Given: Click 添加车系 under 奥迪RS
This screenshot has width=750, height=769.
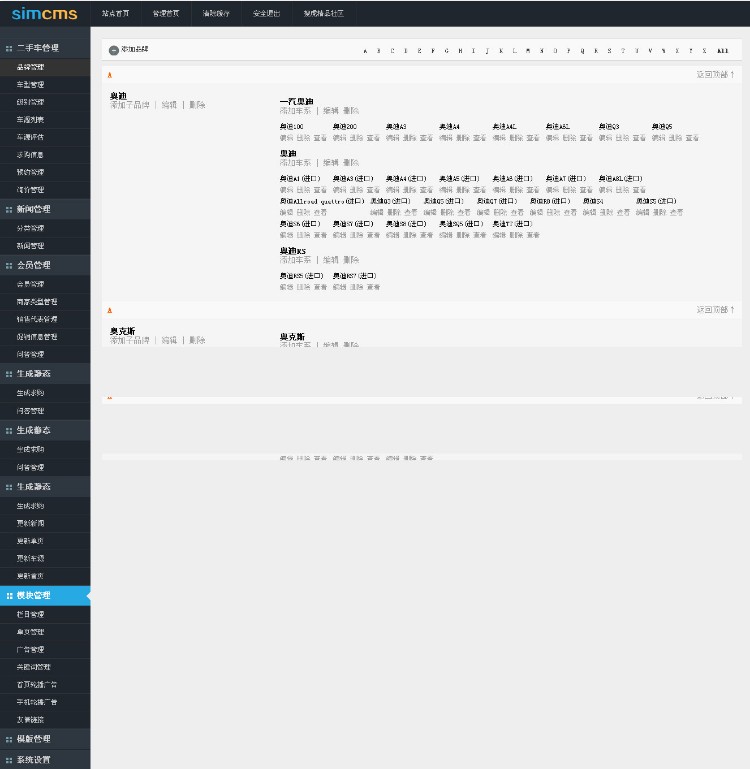Looking at the screenshot, I should tap(295, 260).
